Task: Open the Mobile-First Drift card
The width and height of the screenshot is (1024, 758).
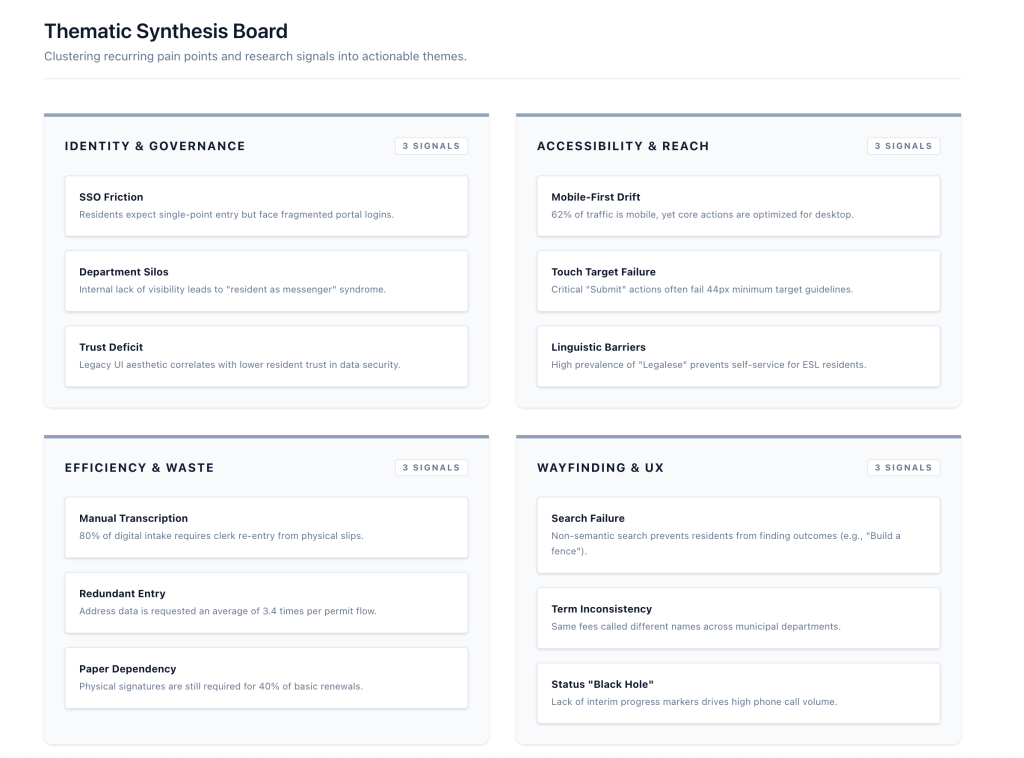Action: pyautogui.click(x=738, y=206)
